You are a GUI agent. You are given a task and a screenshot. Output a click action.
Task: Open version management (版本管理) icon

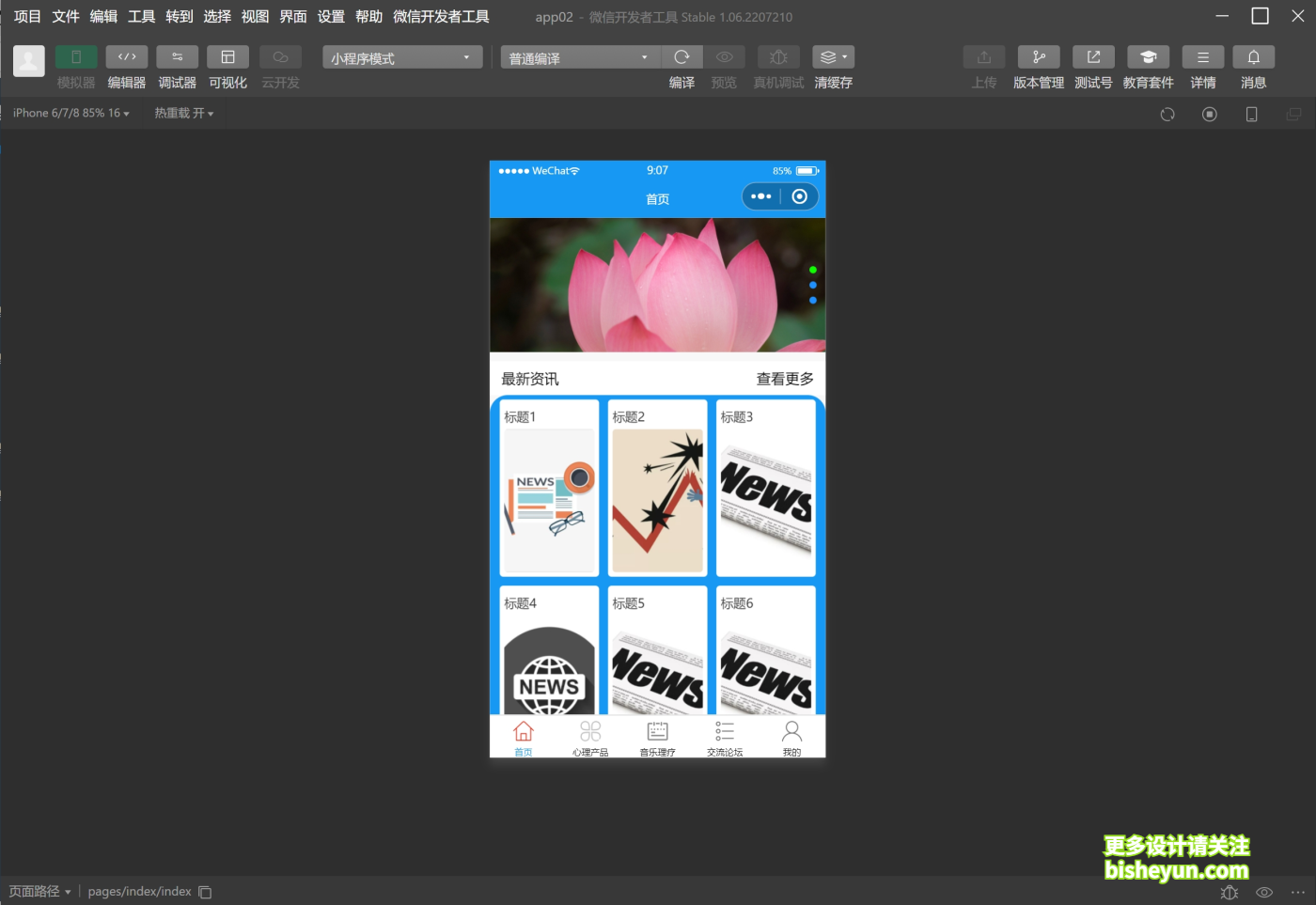pos(1038,57)
